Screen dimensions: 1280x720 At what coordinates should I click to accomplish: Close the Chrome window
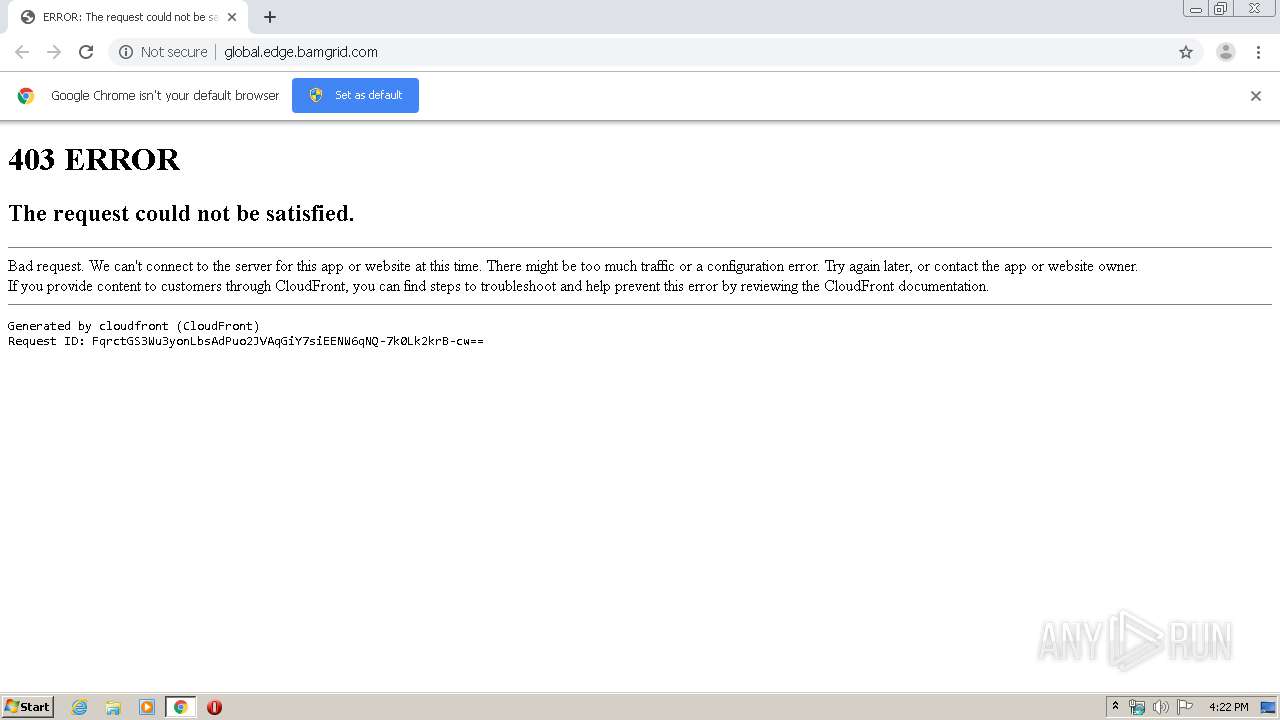1254,9
